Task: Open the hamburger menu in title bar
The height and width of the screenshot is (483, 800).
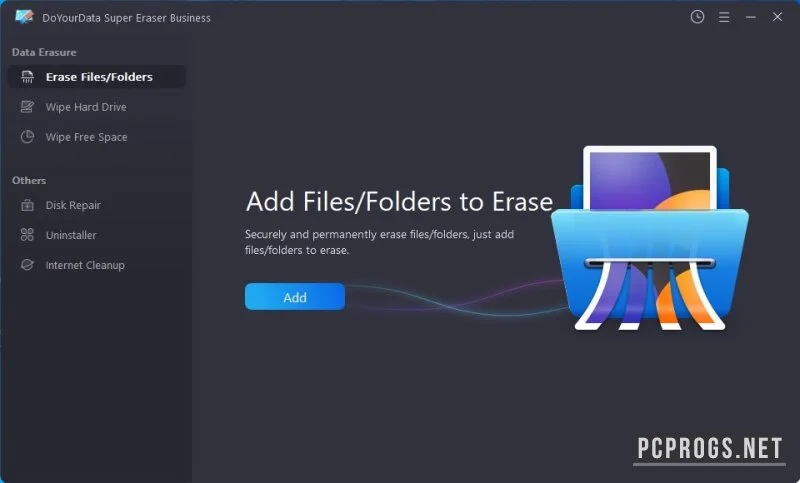Action: point(723,17)
